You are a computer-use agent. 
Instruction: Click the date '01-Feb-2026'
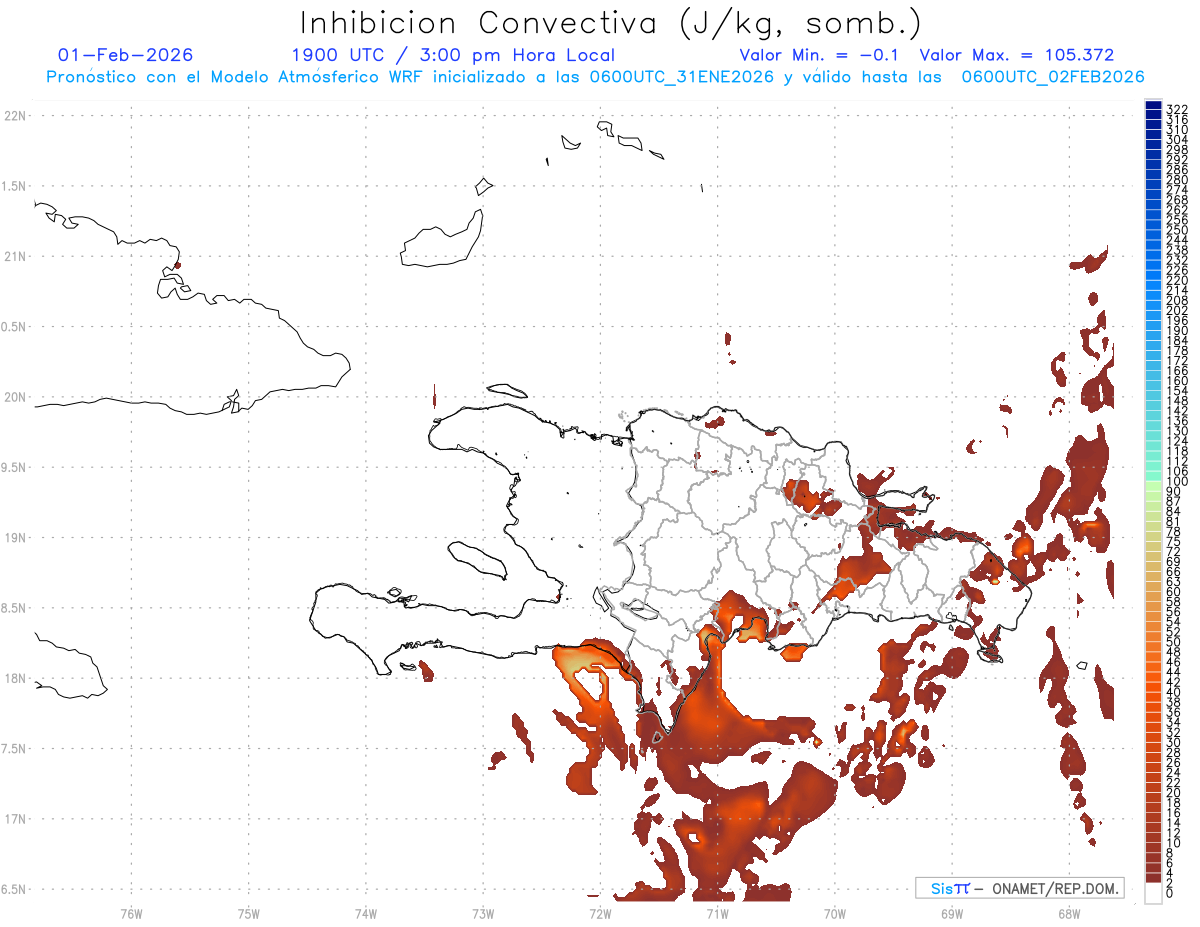(x=125, y=55)
